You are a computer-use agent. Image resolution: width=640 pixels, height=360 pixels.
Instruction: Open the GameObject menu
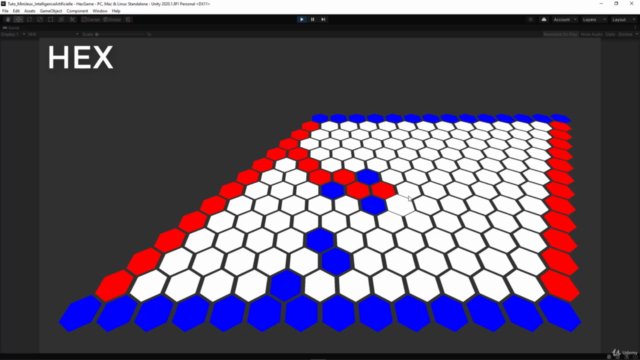51,11
